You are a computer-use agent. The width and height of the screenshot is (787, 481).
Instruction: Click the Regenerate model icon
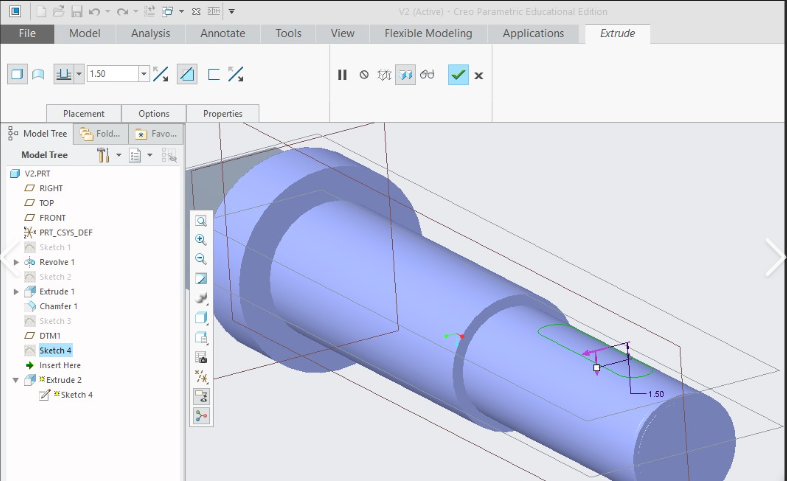149,11
